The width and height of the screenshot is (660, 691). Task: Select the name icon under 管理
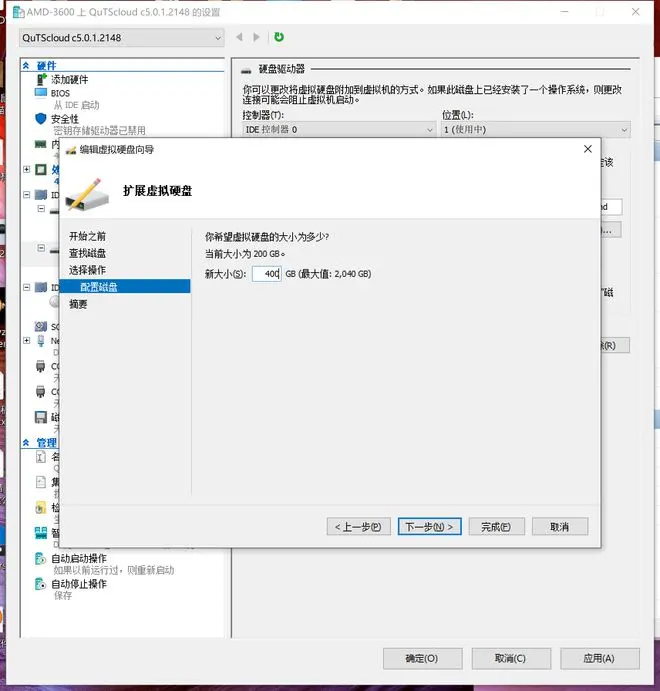[41, 457]
